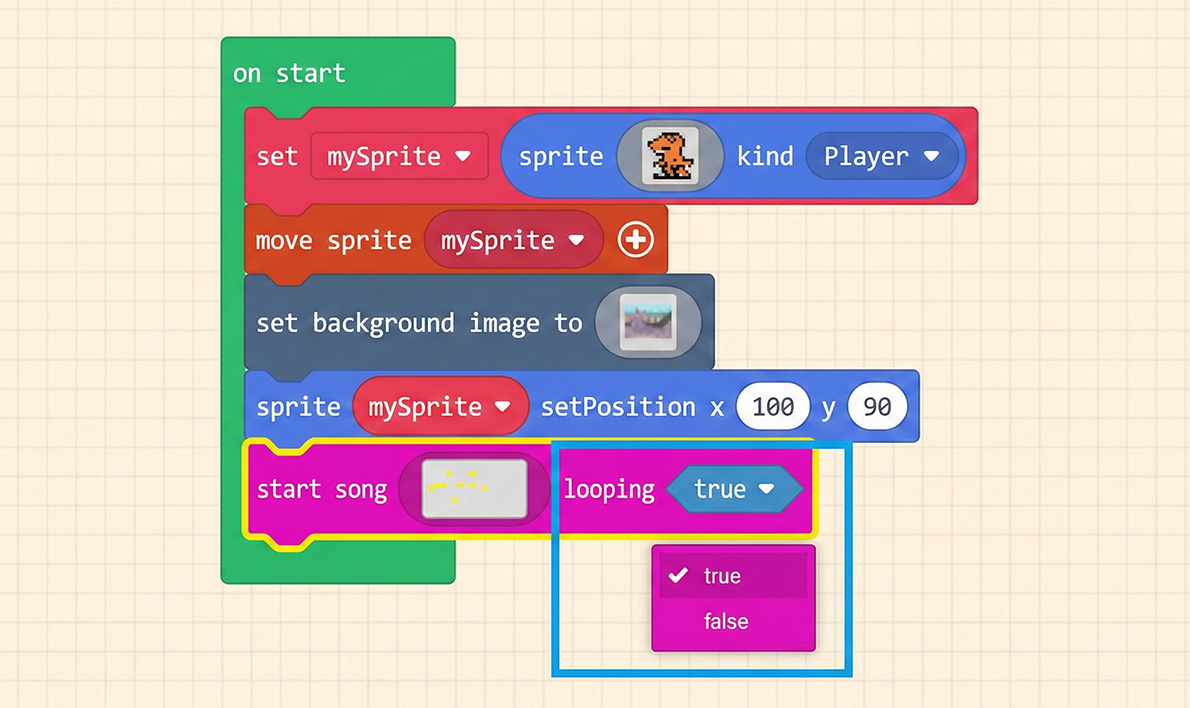Click the blue 'sprite' kind block label

coord(560,157)
